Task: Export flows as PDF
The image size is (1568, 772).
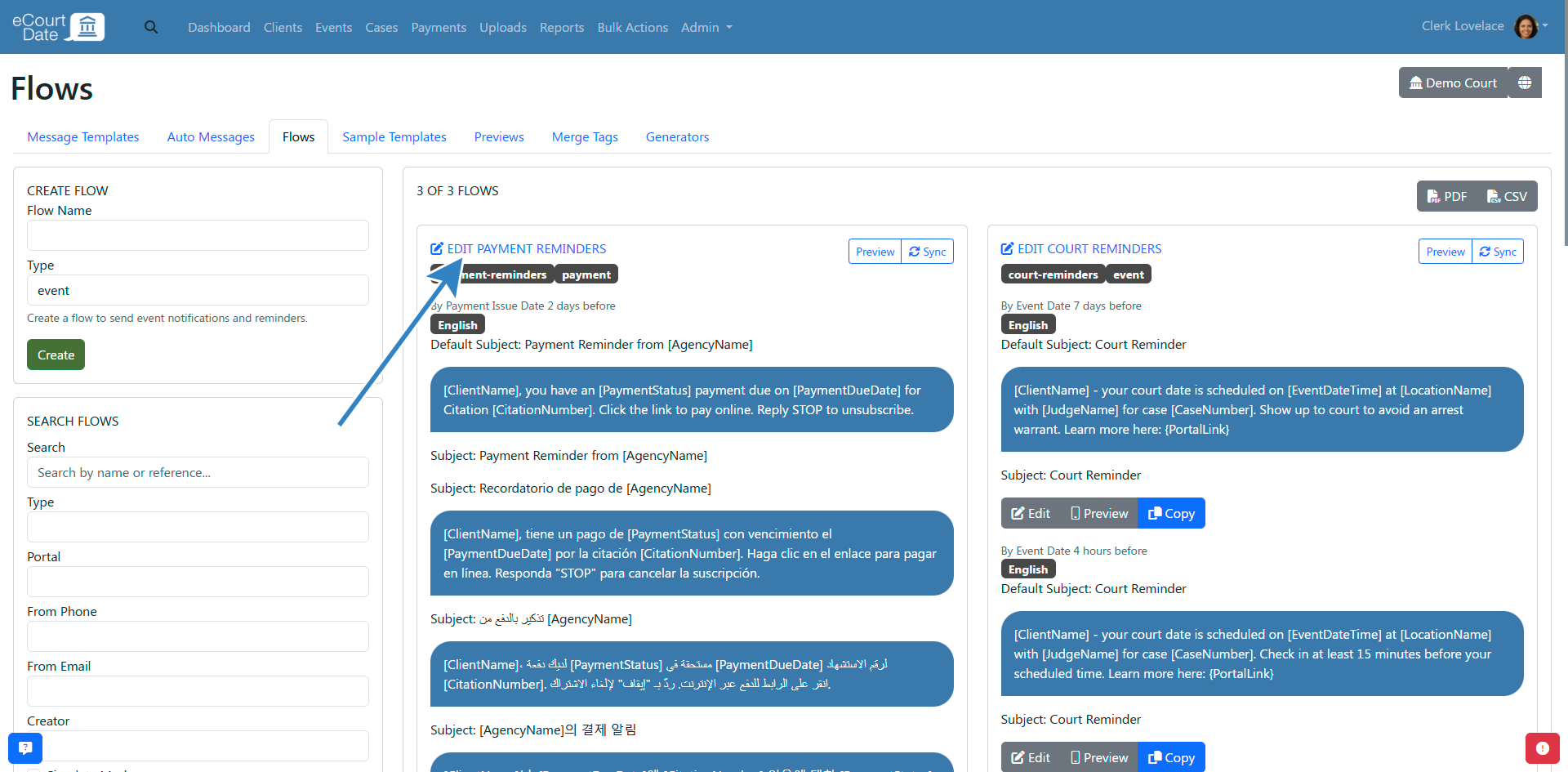Action: pyautogui.click(x=1447, y=196)
